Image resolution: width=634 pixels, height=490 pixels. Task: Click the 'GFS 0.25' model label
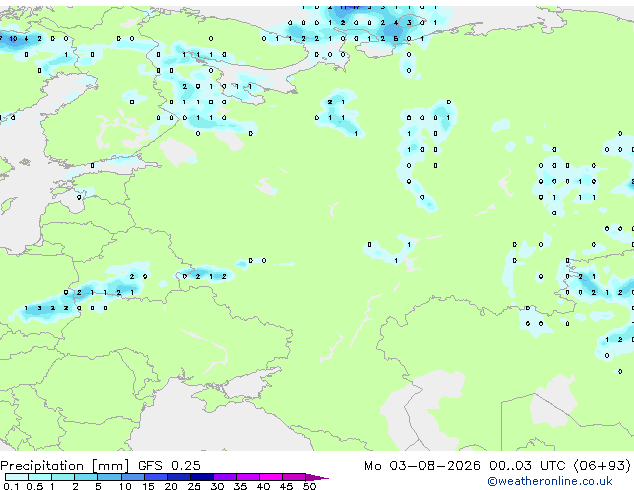[x=169, y=466]
